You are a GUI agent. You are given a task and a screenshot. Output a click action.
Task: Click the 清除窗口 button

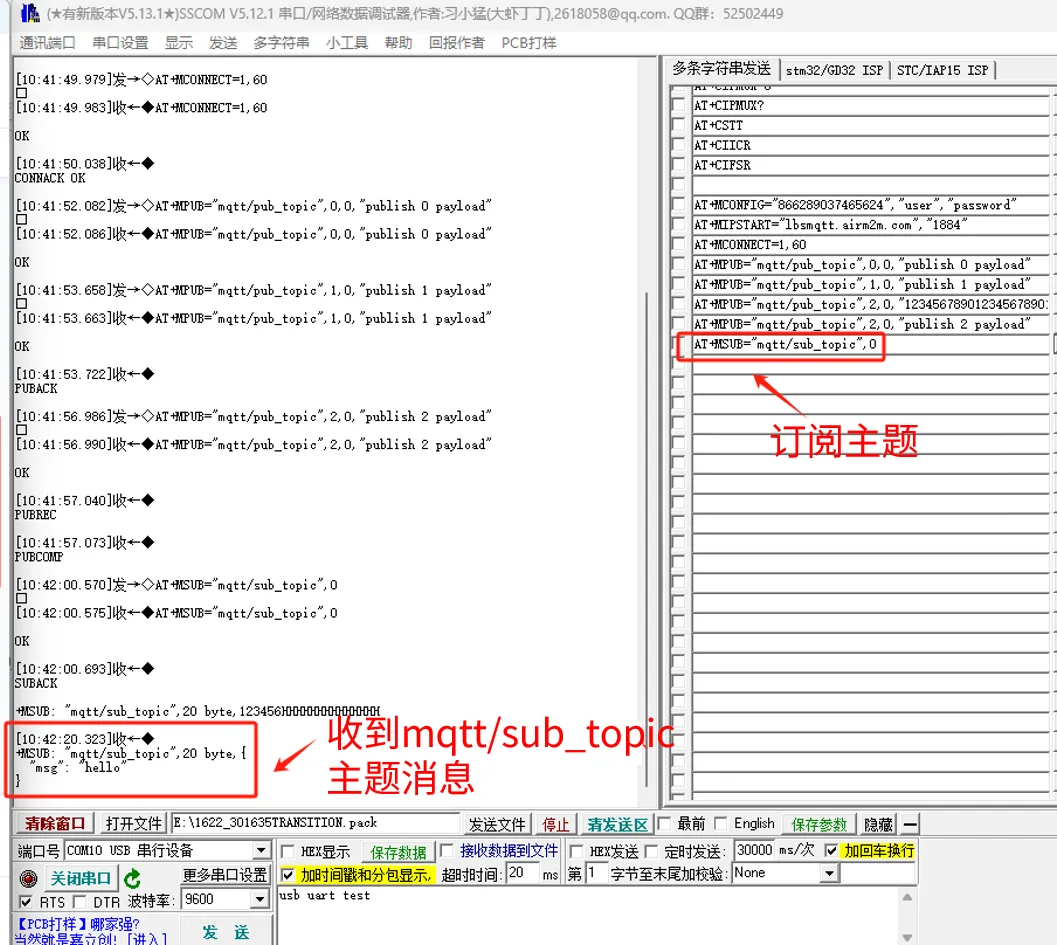[x=55, y=824]
